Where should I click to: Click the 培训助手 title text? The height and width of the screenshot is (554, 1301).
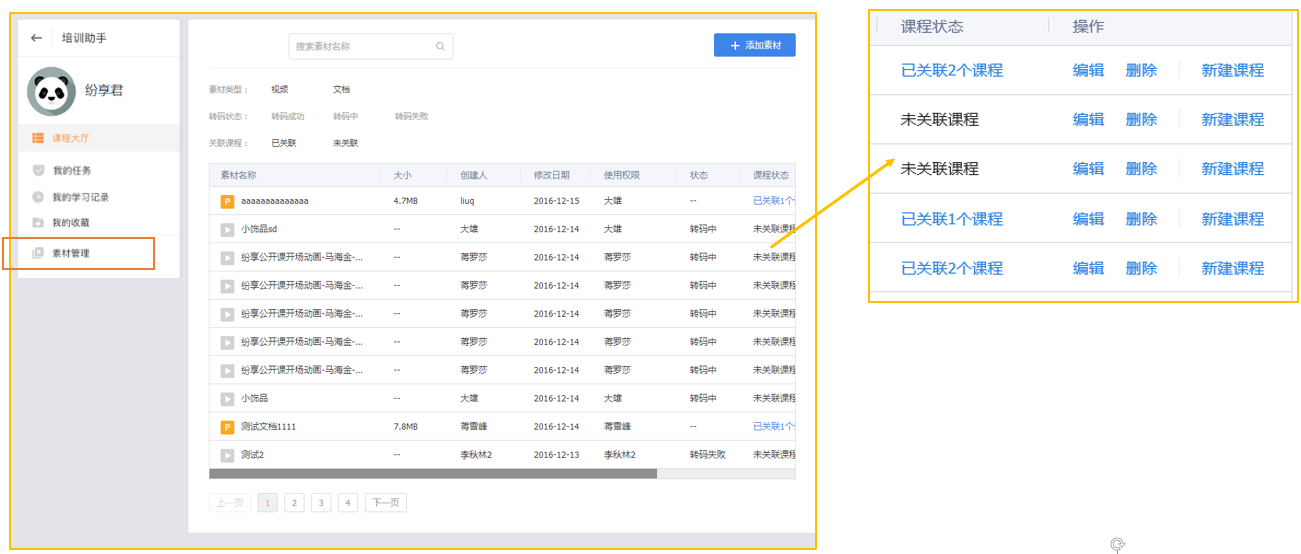pyautogui.click(x=84, y=38)
